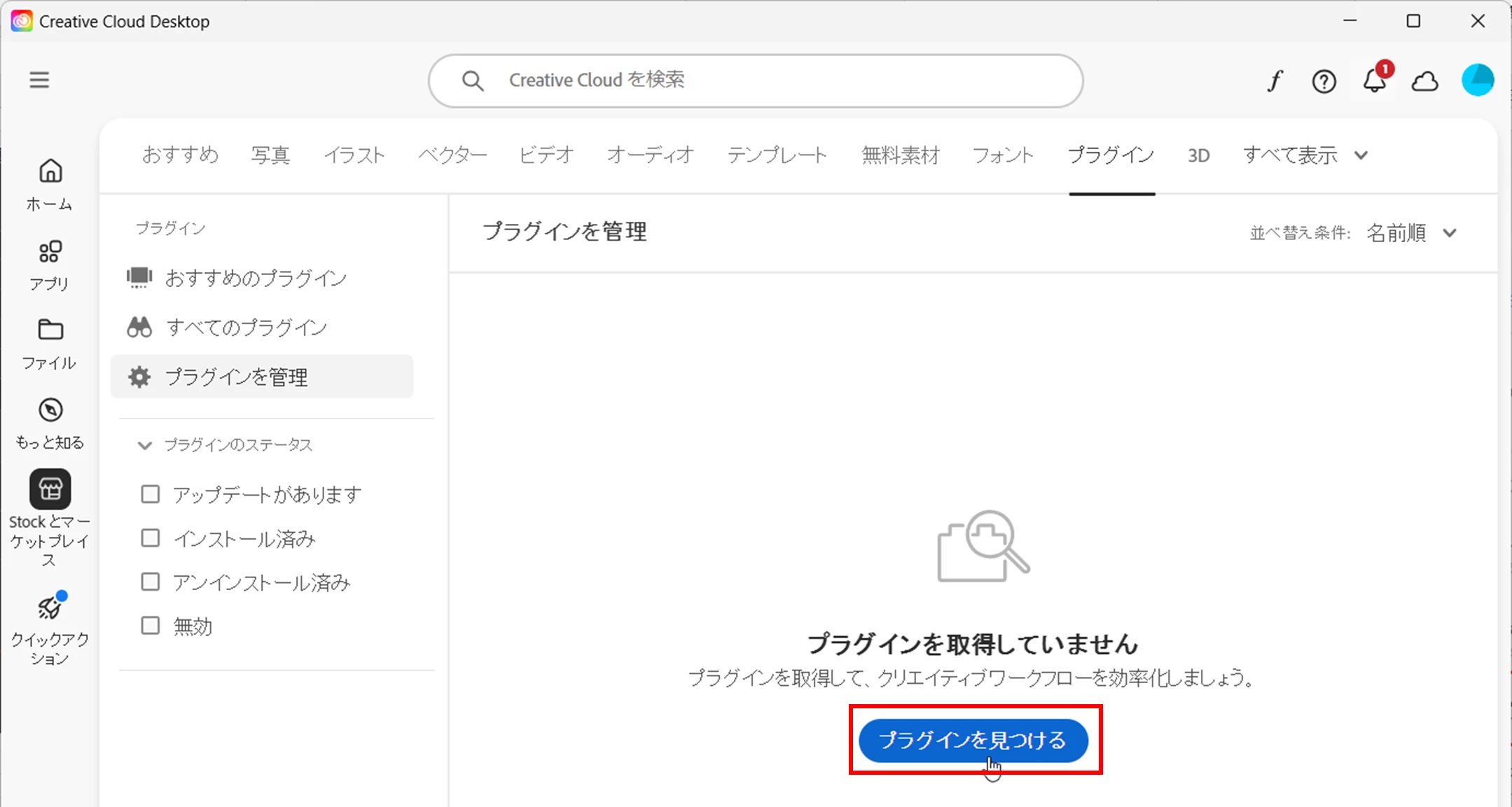Viewport: 1512px width, 807px height.
Task: Open the help question mark icon
Action: 1324,82
